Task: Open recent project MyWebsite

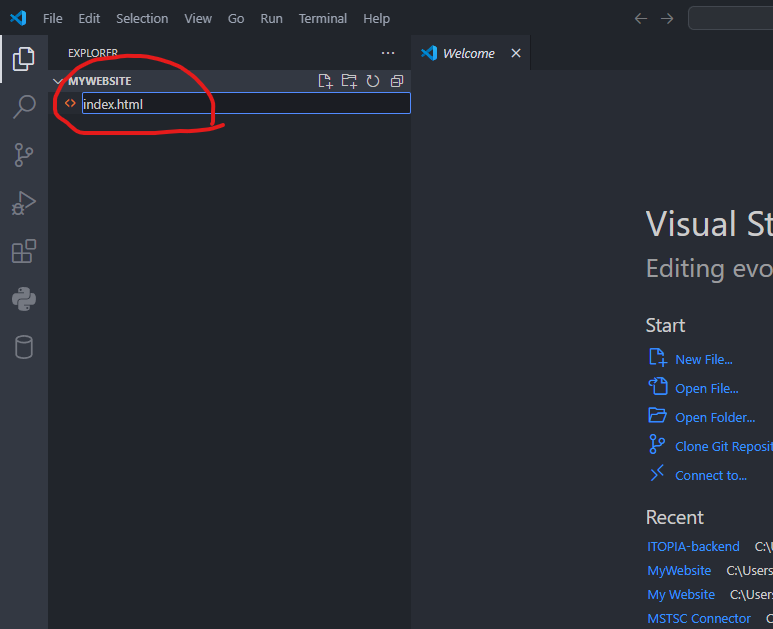Action: [x=679, y=571]
